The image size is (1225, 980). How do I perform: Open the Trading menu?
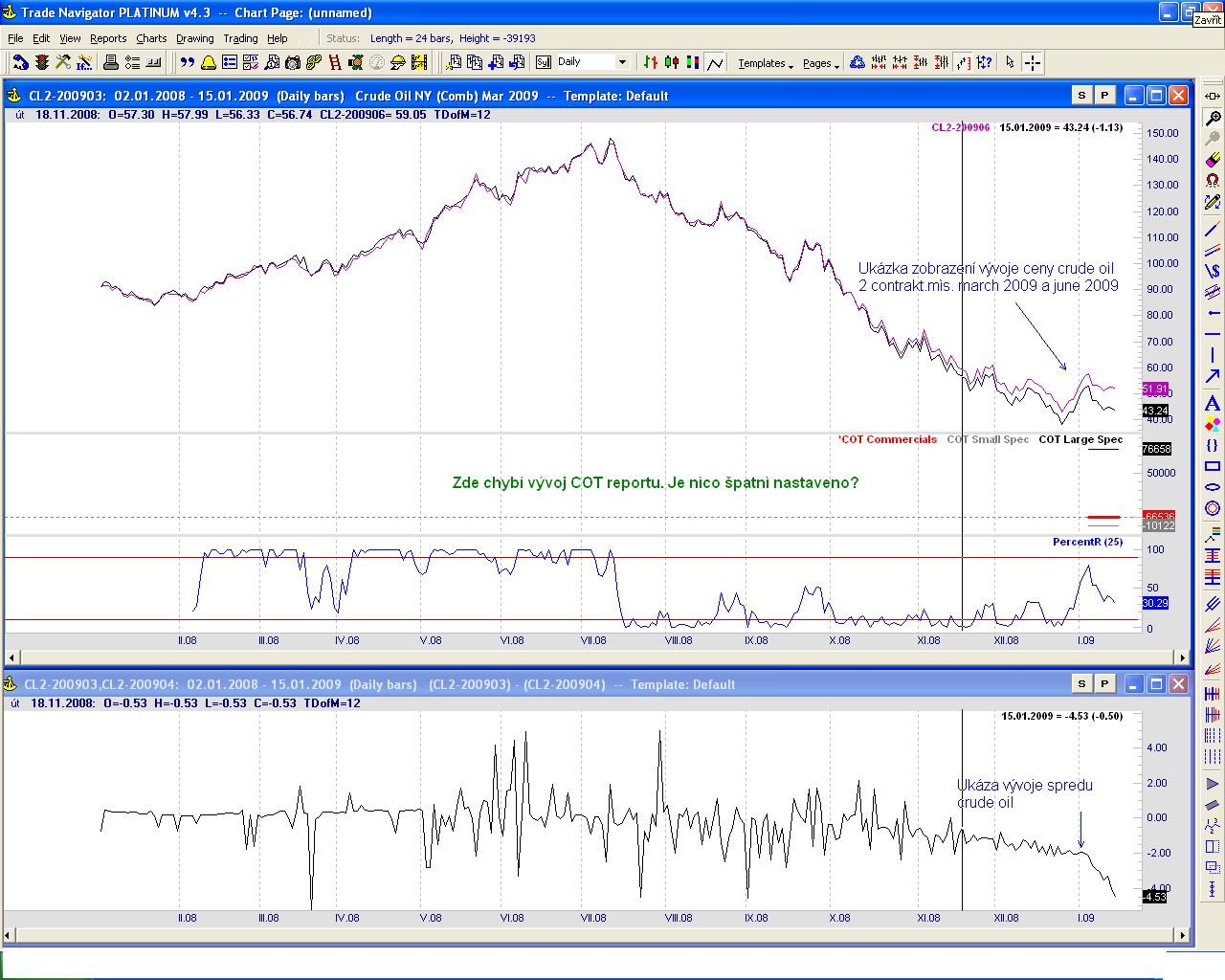(240, 38)
